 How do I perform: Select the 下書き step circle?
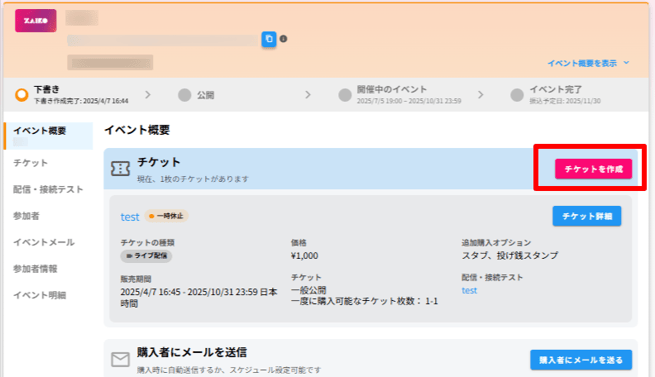(22, 95)
